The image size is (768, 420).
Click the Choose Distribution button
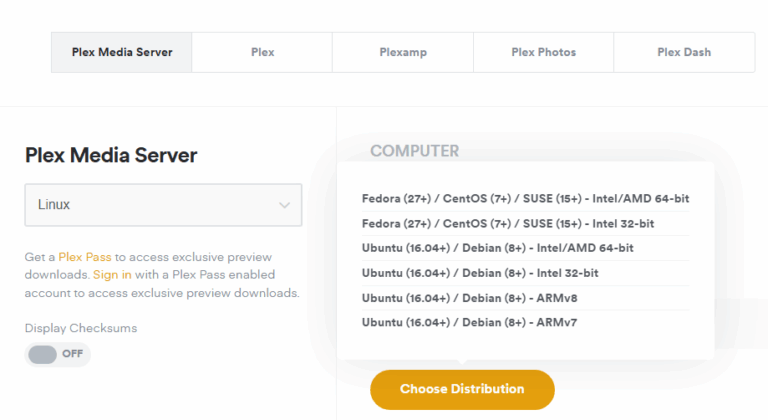(x=462, y=390)
